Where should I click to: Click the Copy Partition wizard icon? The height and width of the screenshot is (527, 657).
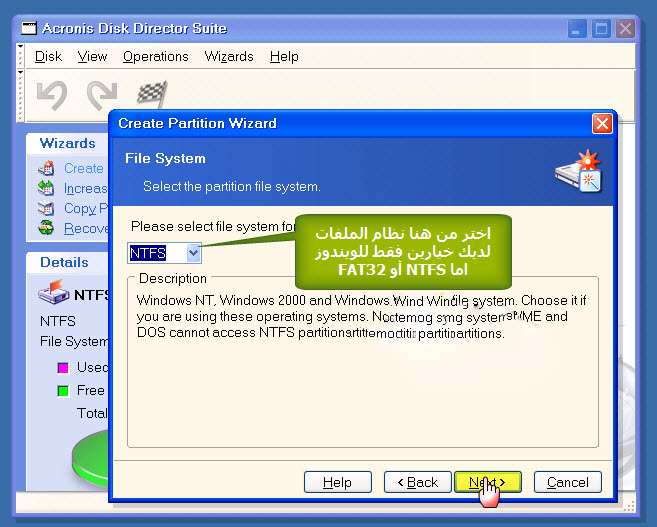pyautogui.click(x=46, y=208)
